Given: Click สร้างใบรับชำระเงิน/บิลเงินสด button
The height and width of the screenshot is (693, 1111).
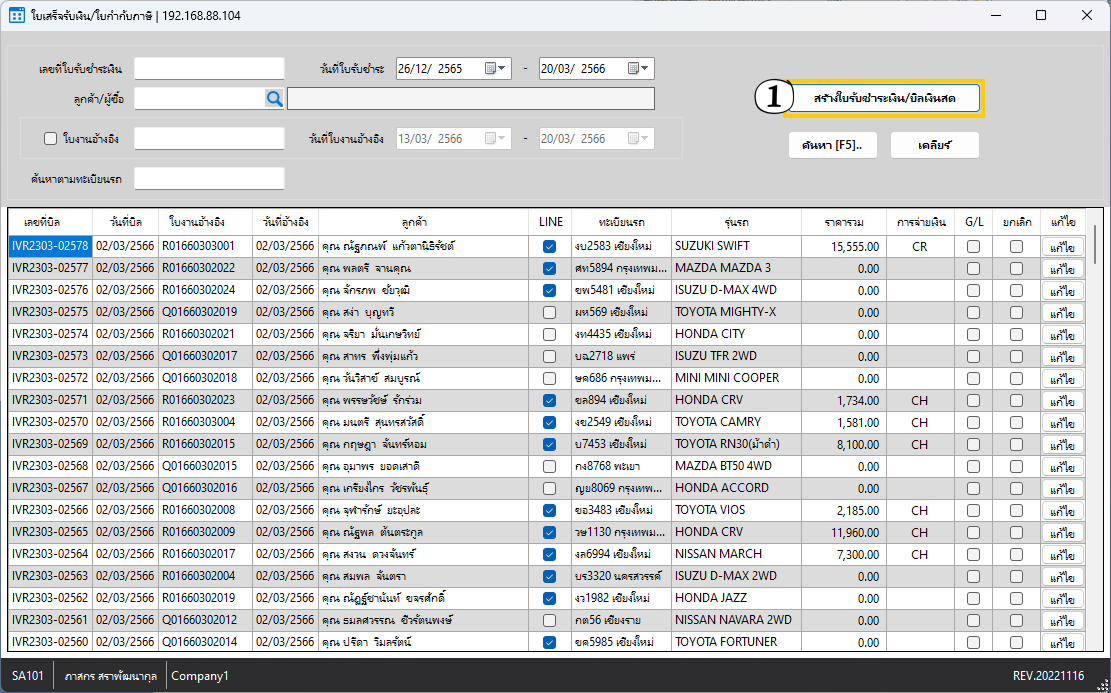Looking at the screenshot, I should [x=885, y=98].
